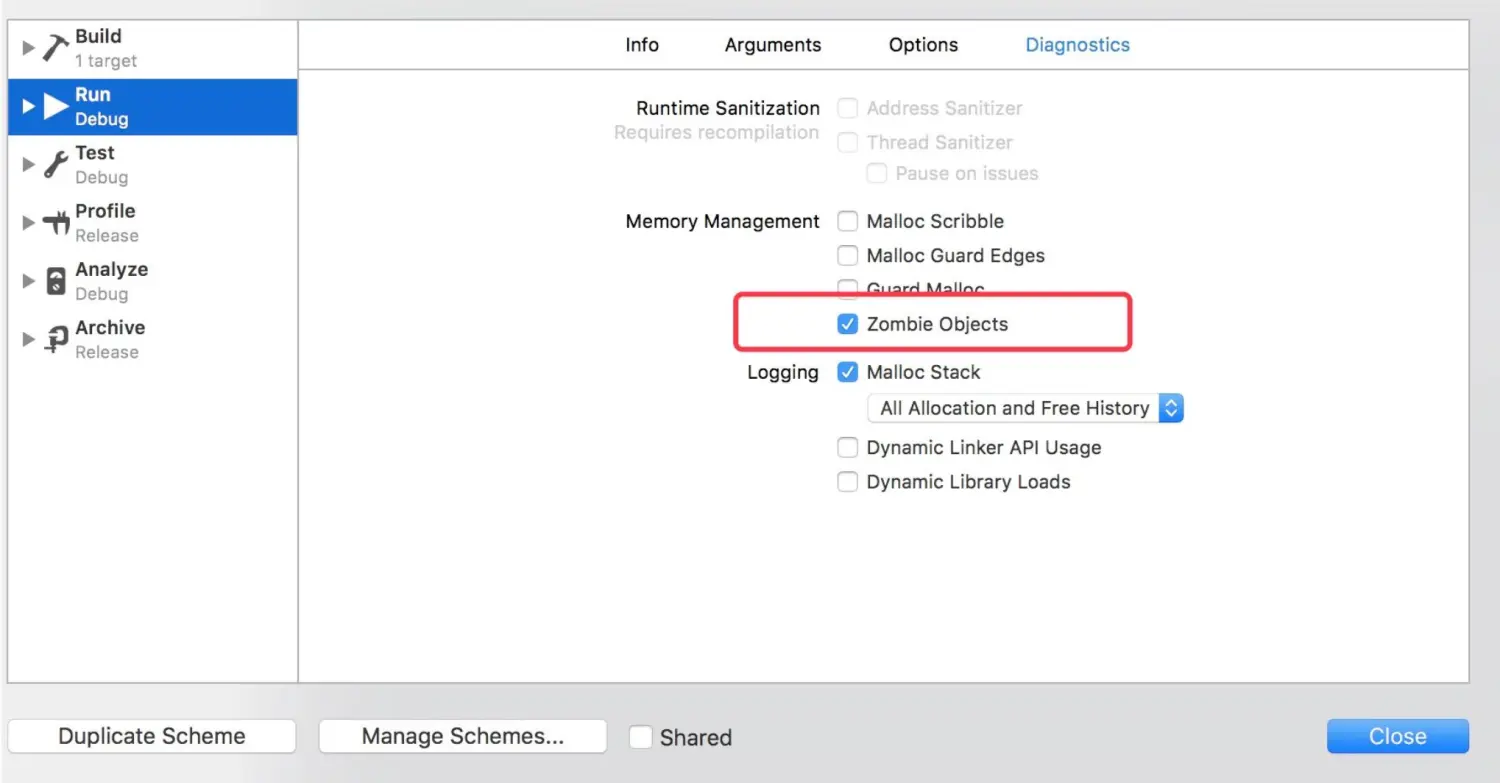Screen dimensions: 1500x783
Task: Expand the Analyze disclosure triangle
Action: coord(28,280)
